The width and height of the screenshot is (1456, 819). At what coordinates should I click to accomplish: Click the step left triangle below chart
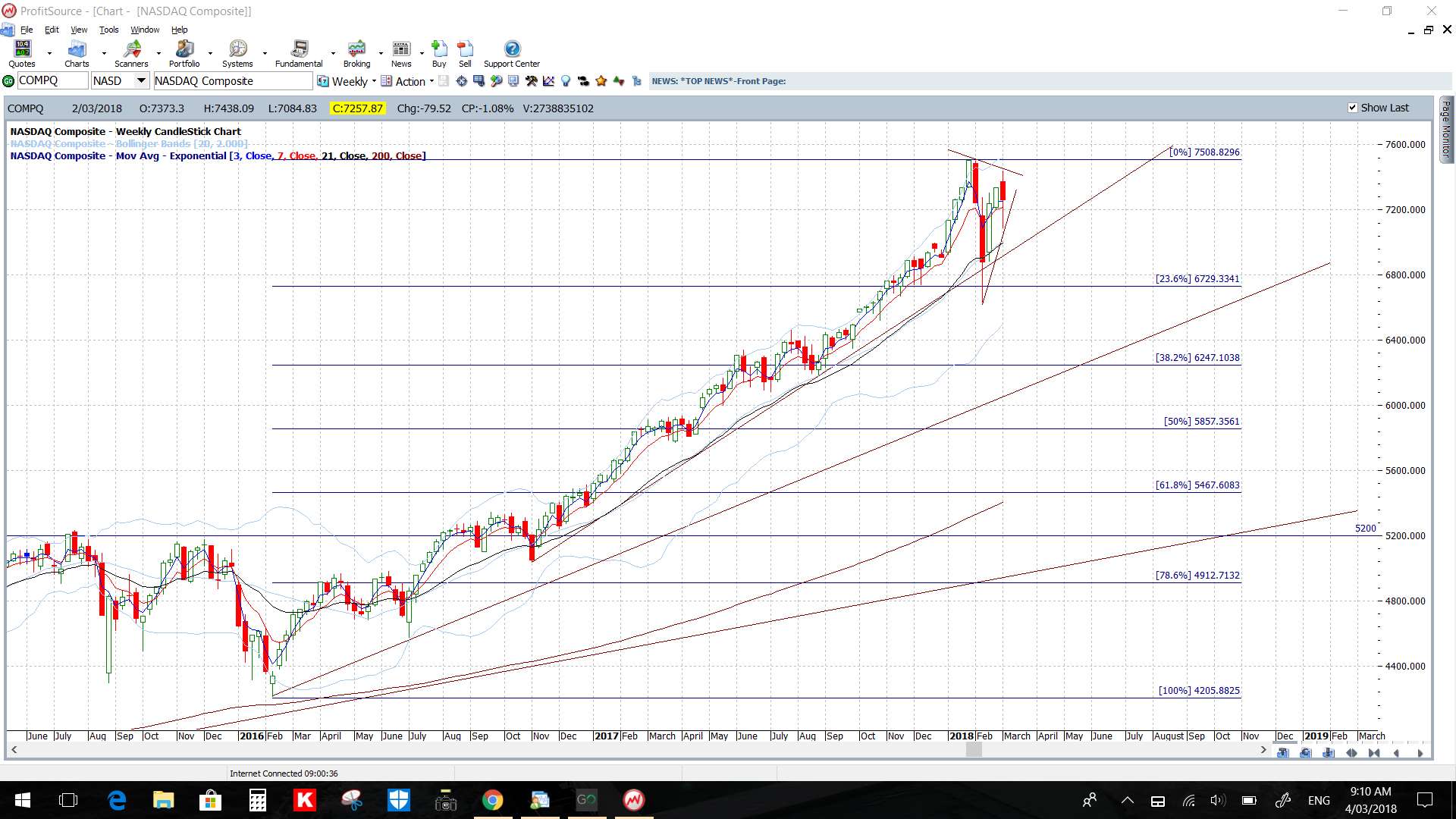tap(1396, 753)
